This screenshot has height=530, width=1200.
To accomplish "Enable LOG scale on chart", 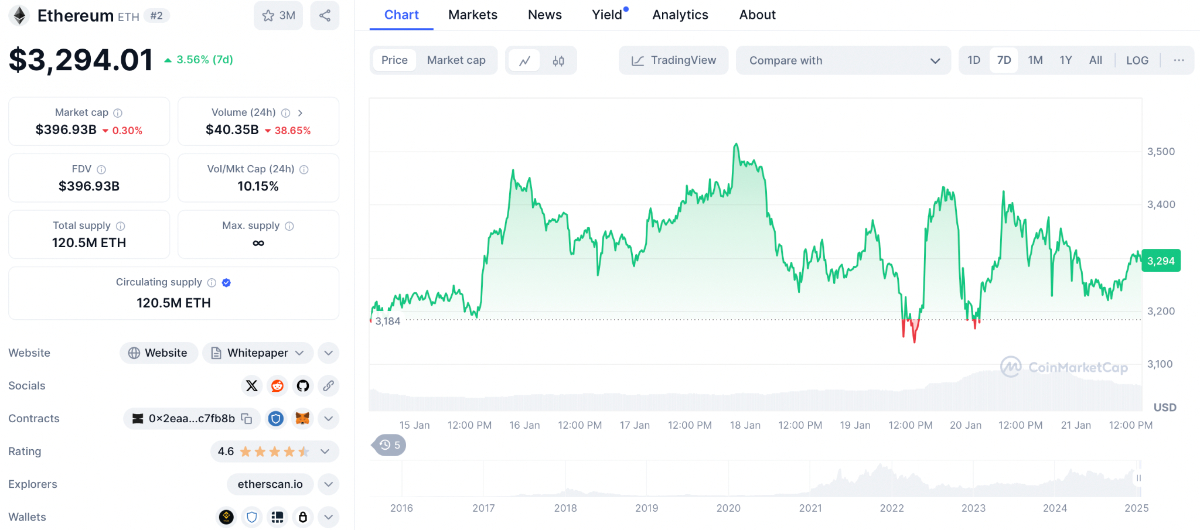I will [x=1137, y=60].
